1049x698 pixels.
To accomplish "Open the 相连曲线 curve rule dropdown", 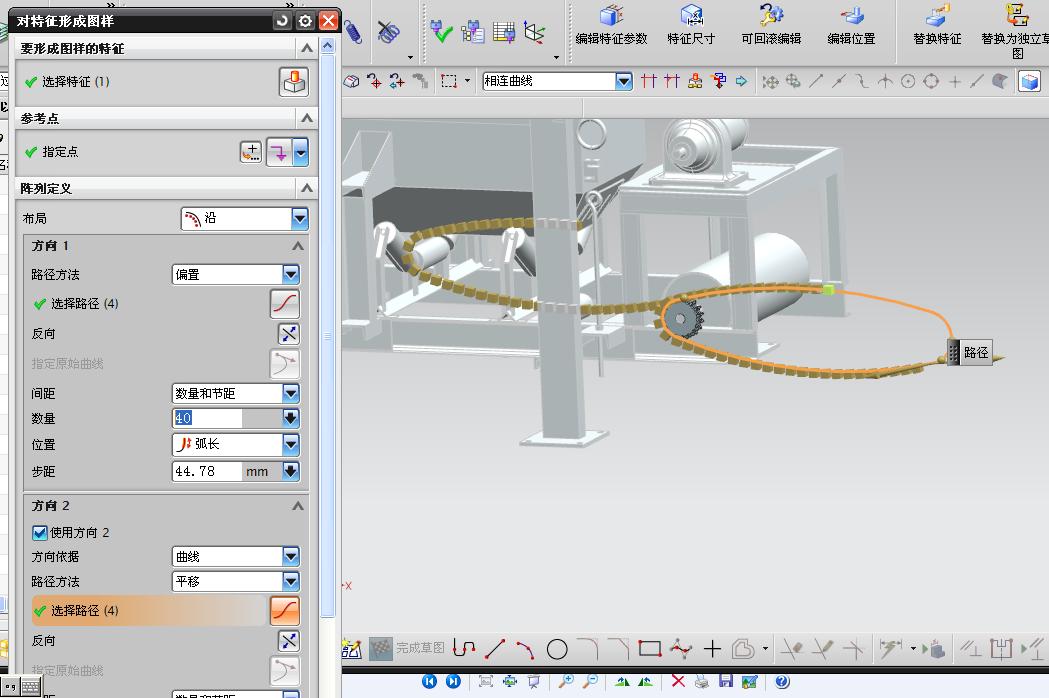I will pyautogui.click(x=624, y=81).
